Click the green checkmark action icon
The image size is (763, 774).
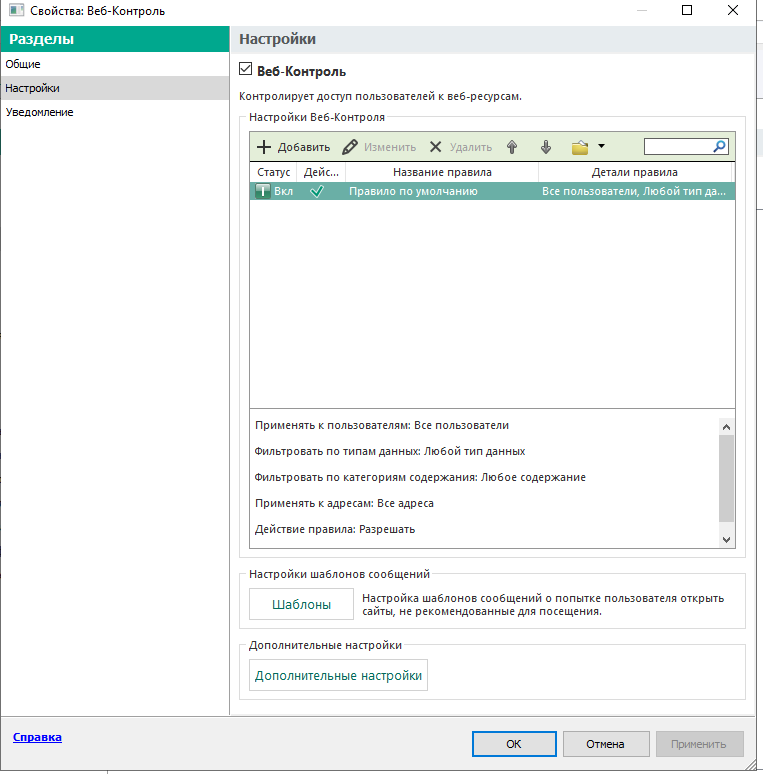pos(317,191)
